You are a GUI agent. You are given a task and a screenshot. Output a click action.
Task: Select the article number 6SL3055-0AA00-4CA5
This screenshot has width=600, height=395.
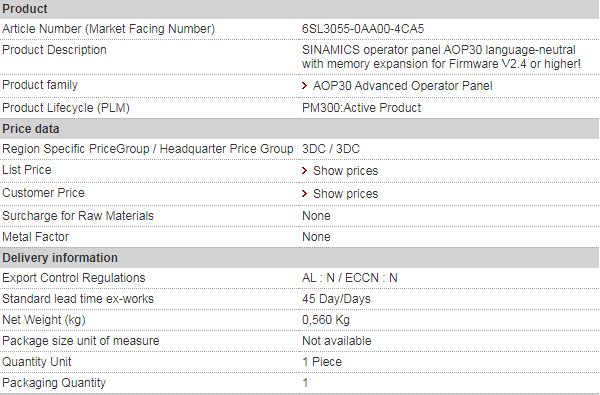(x=363, y=29)
